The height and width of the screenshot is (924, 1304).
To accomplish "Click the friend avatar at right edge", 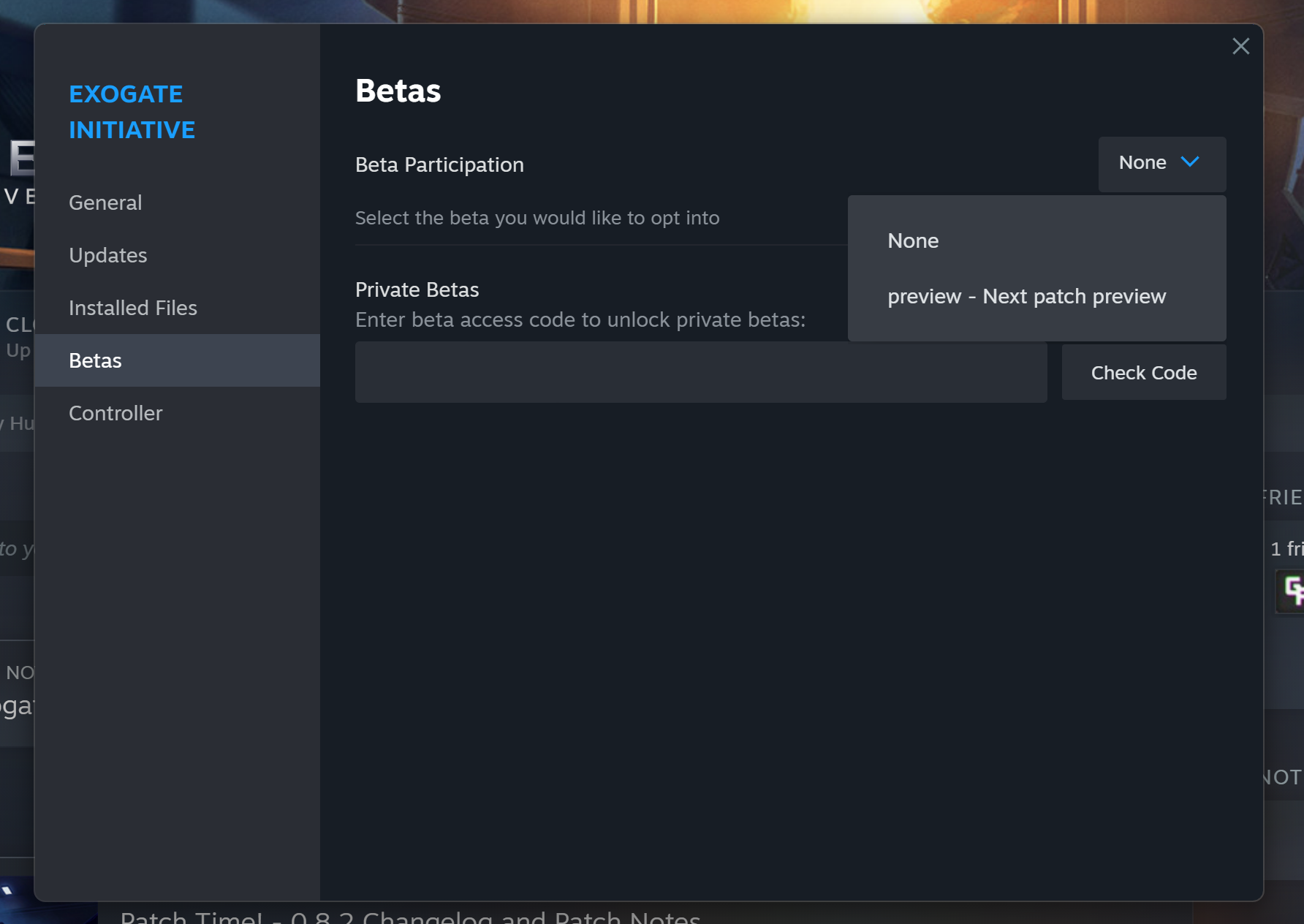I will (x=1292, y=591).
